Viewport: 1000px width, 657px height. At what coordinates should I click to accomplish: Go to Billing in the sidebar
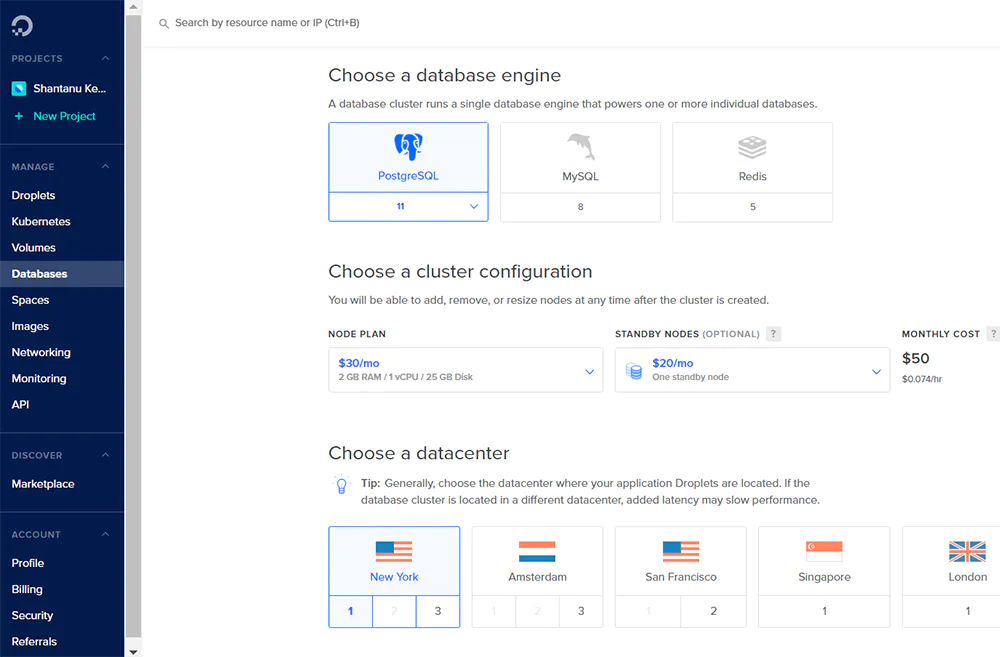tap(27, 590)
